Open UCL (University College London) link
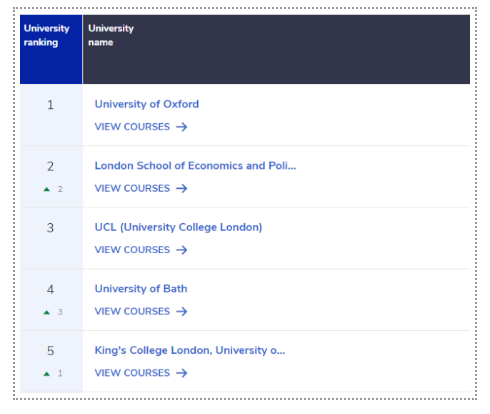Viewport: 490px width, 414px height. pos(178,227)
